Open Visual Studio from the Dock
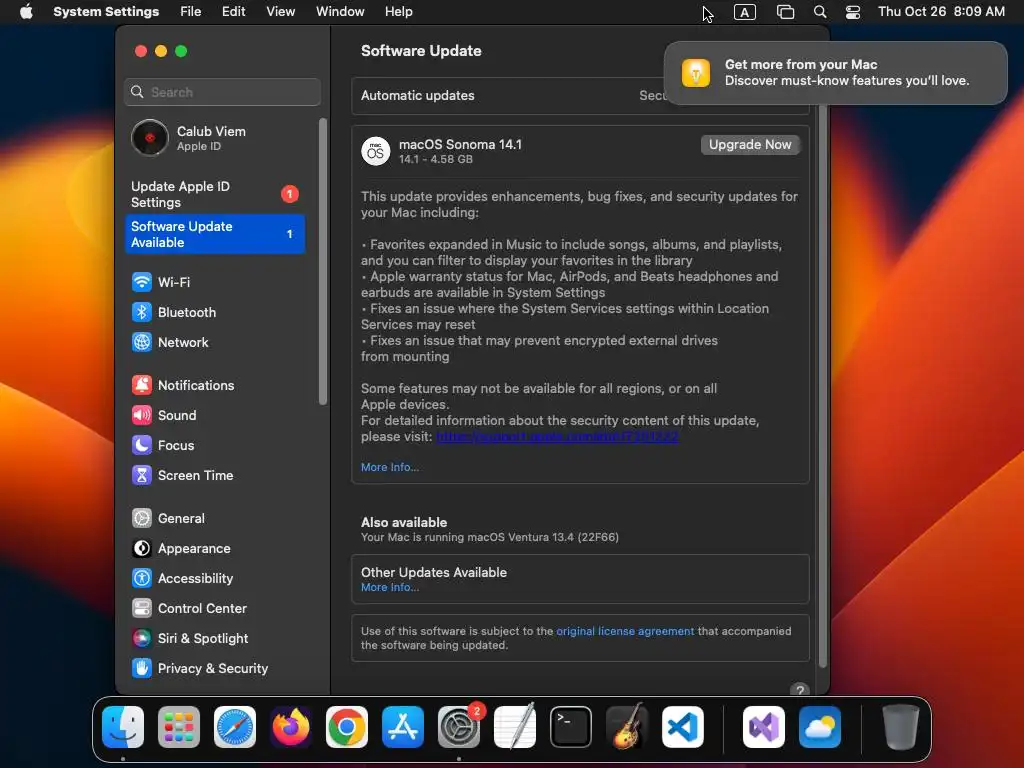The image size is (1024, 768). 763,727
